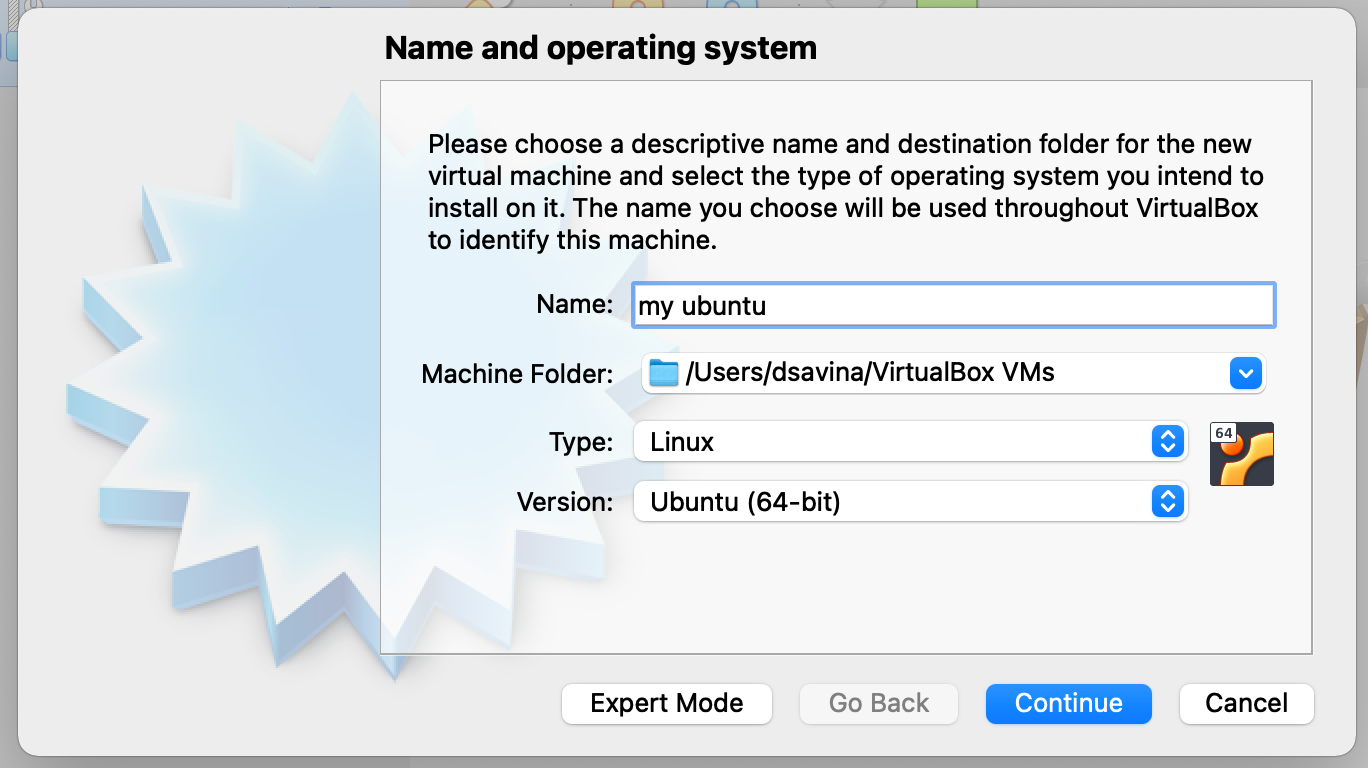The width and height of the screenshot is (1368, 768).
Task: Switch to Expert Mode
Action: tap(666, 703)
